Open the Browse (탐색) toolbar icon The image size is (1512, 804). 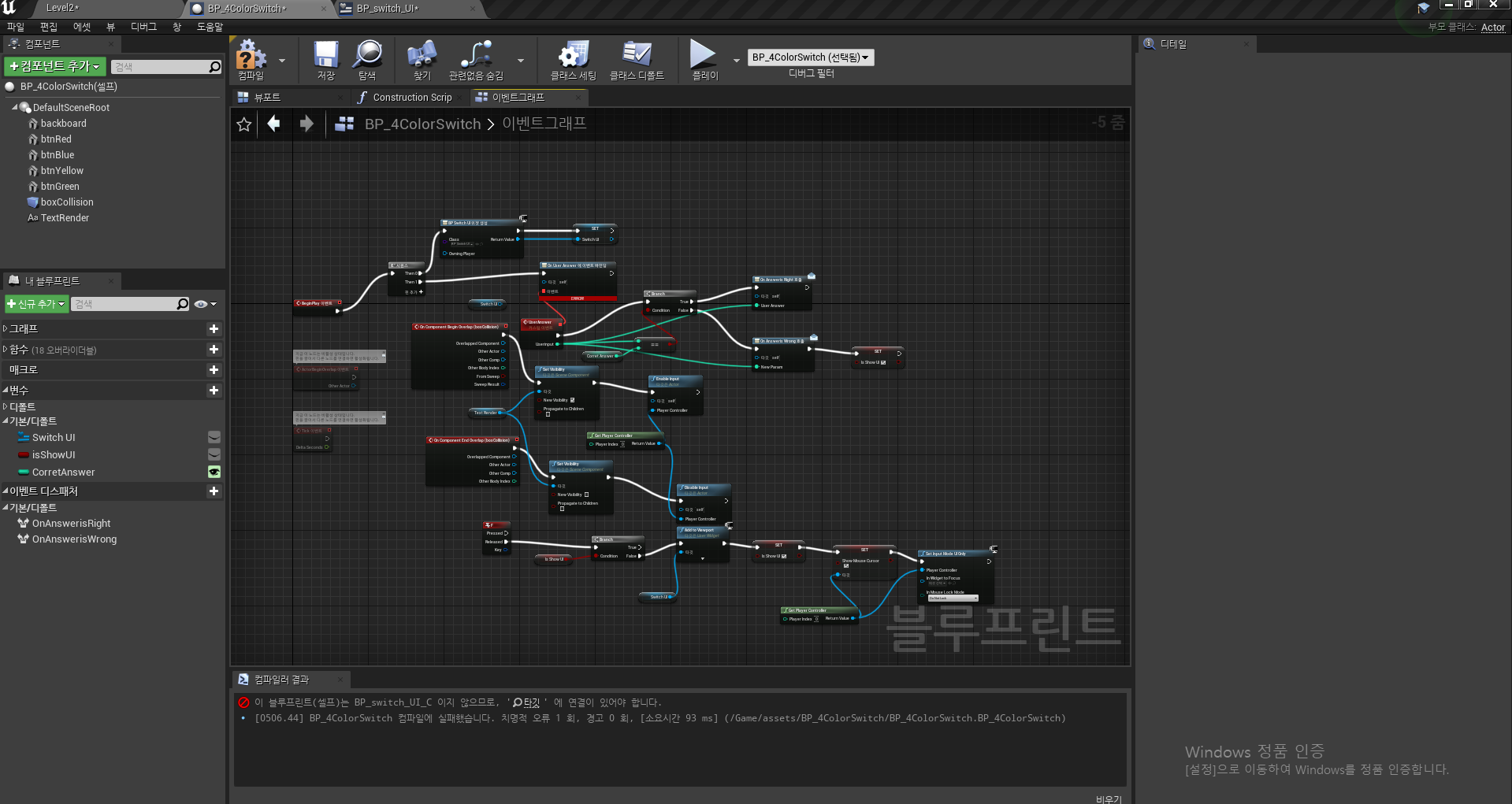(x=367, y=60)
